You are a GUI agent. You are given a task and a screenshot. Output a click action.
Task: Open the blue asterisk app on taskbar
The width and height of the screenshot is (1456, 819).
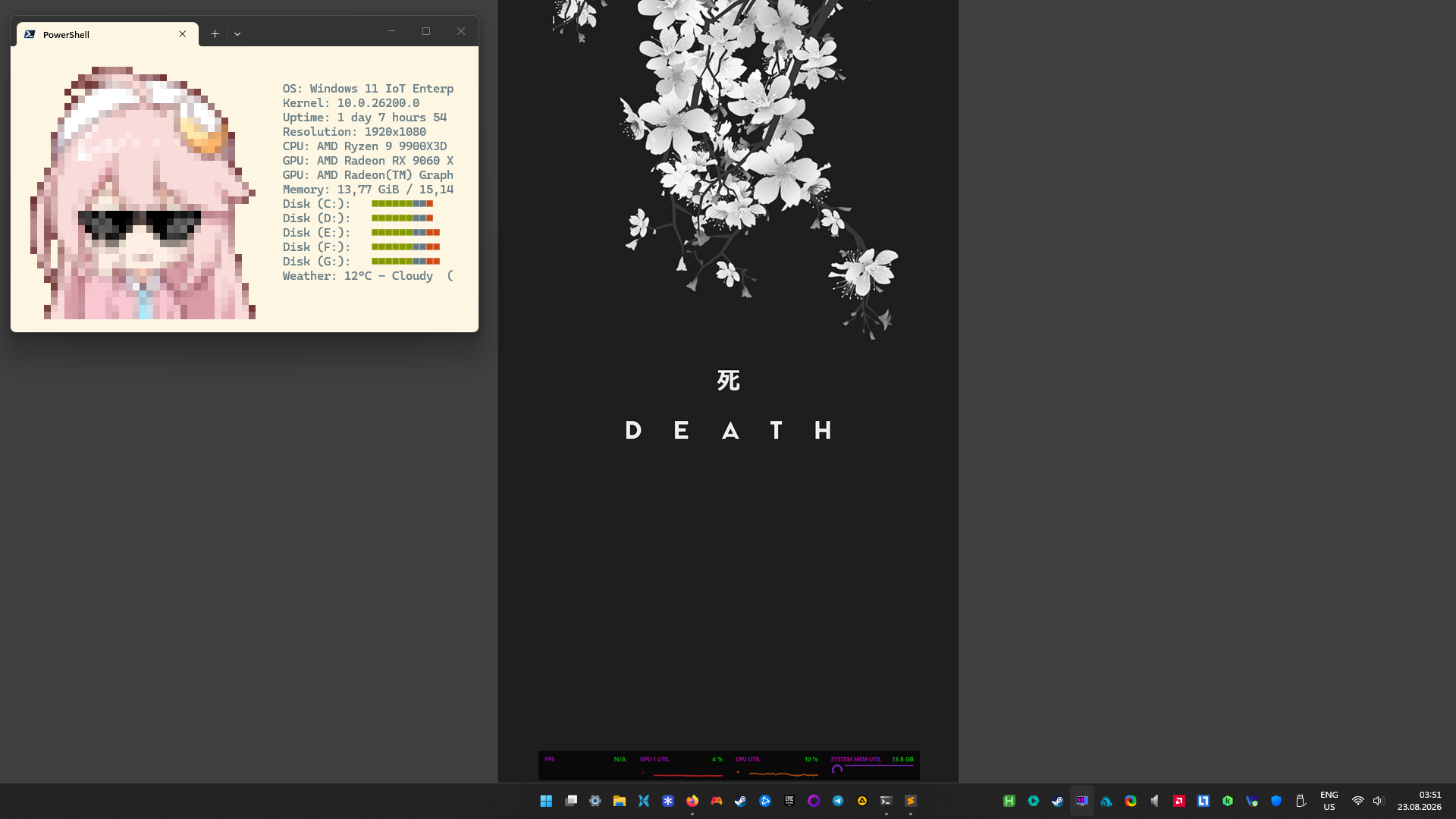(x=668, y=801)
